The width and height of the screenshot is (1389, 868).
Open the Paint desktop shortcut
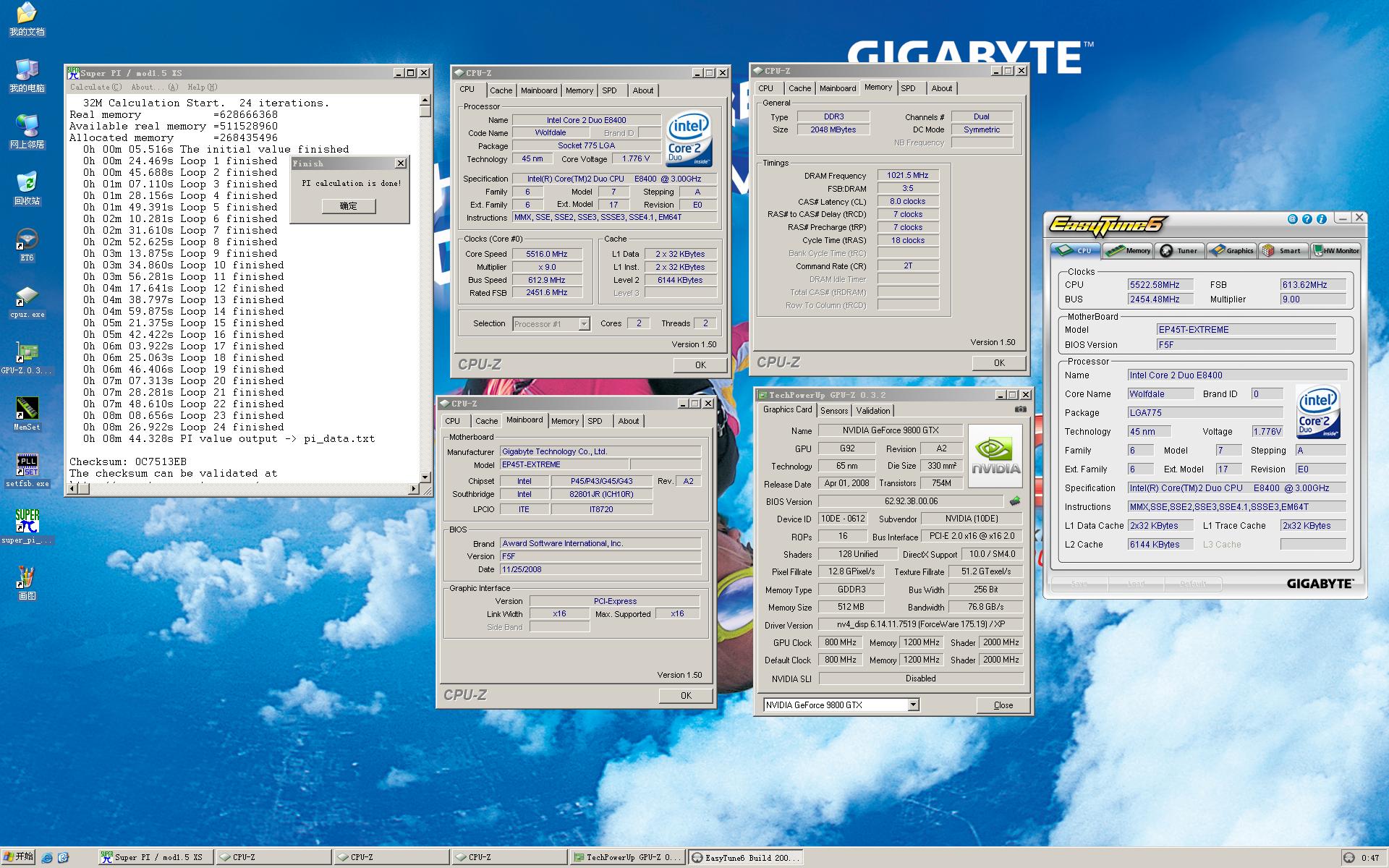point(27,584)
